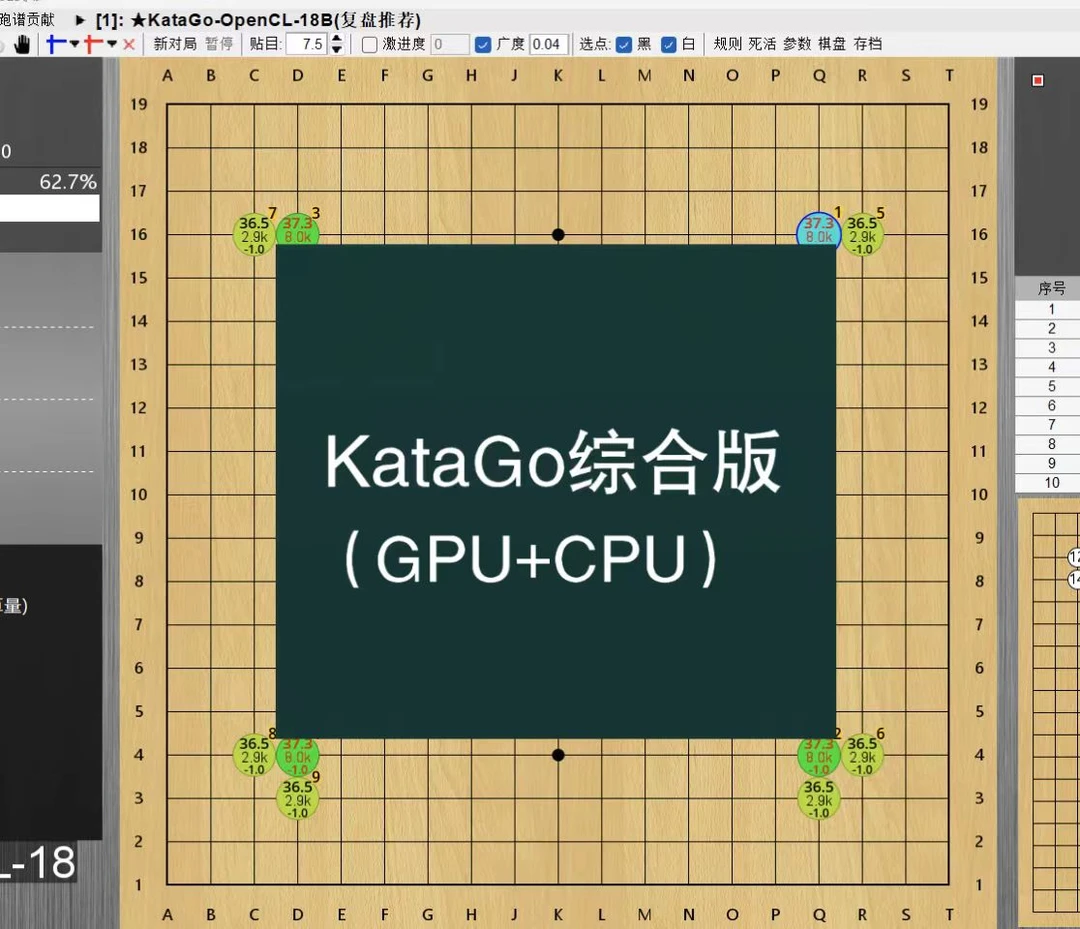Click the blue cross stone placement icon
1080x929 pixels.
click(52, 43)
